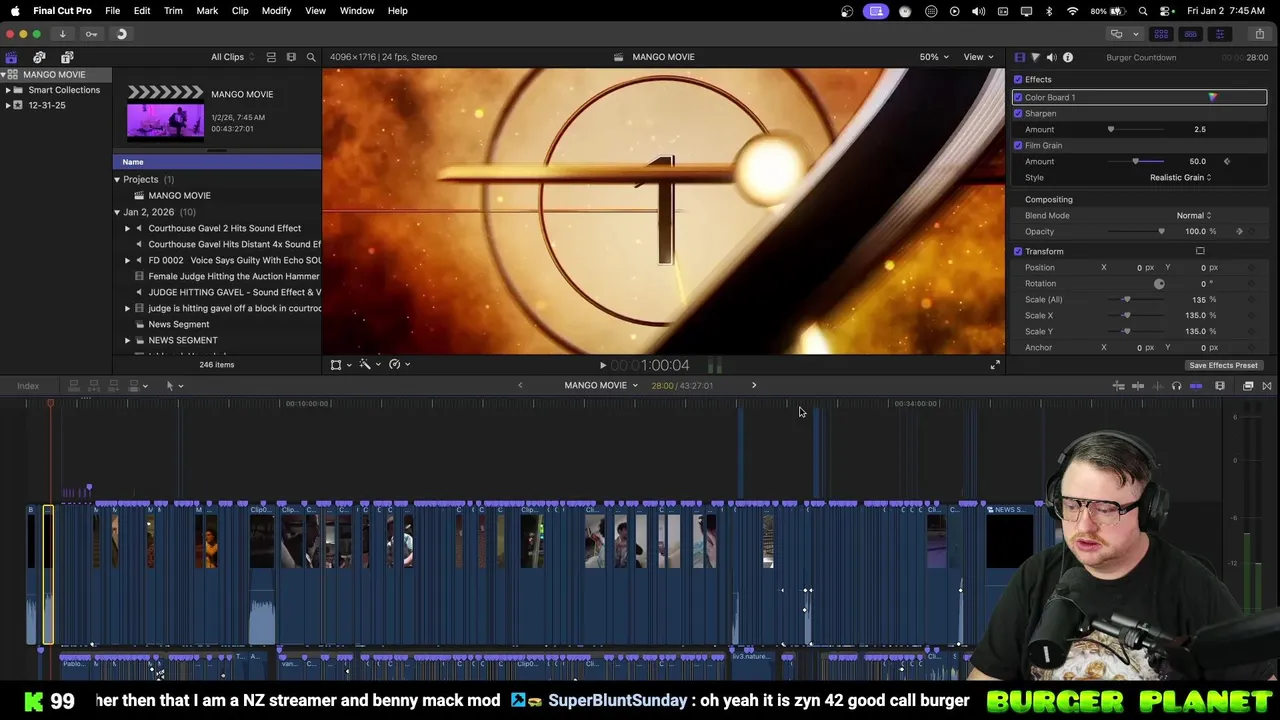Toggle clip appearance and filmstrip options
The width and height of the screenshot is (1280, 720).
coord(291,57)
